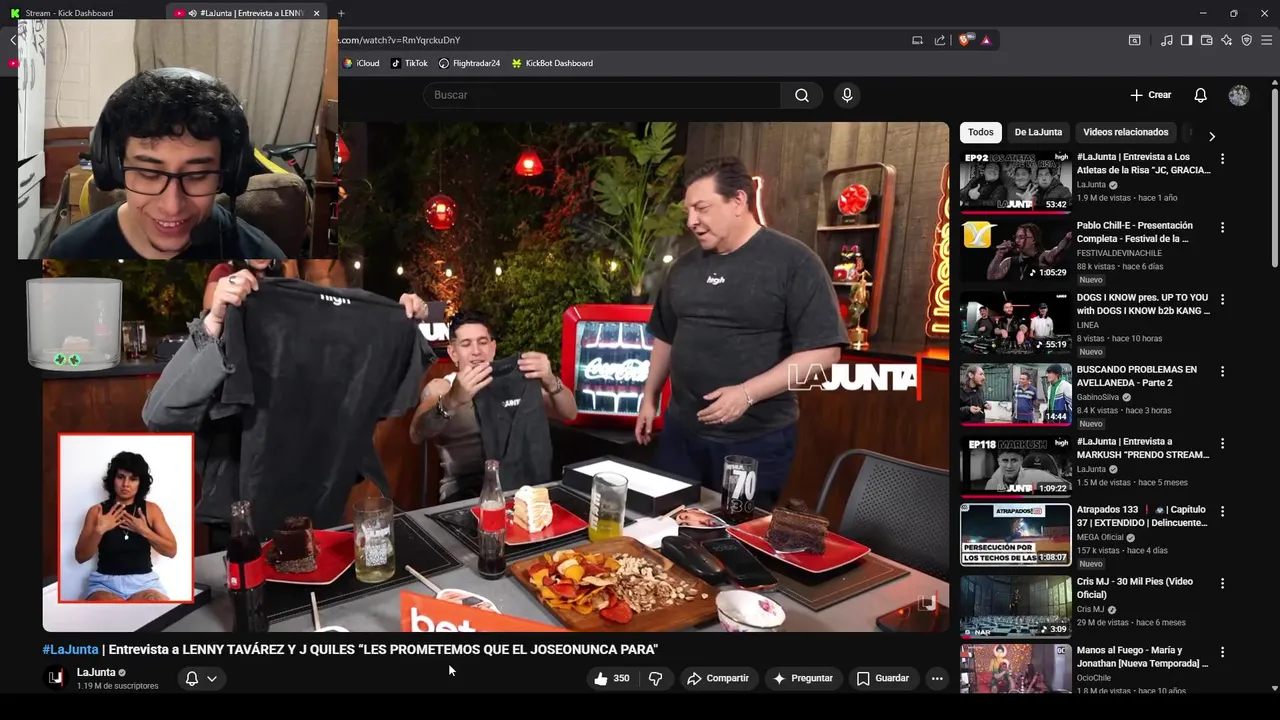Click the Buscar search field
The height and width of the screenshot is (720, 1280).
[x=602, y=95]
